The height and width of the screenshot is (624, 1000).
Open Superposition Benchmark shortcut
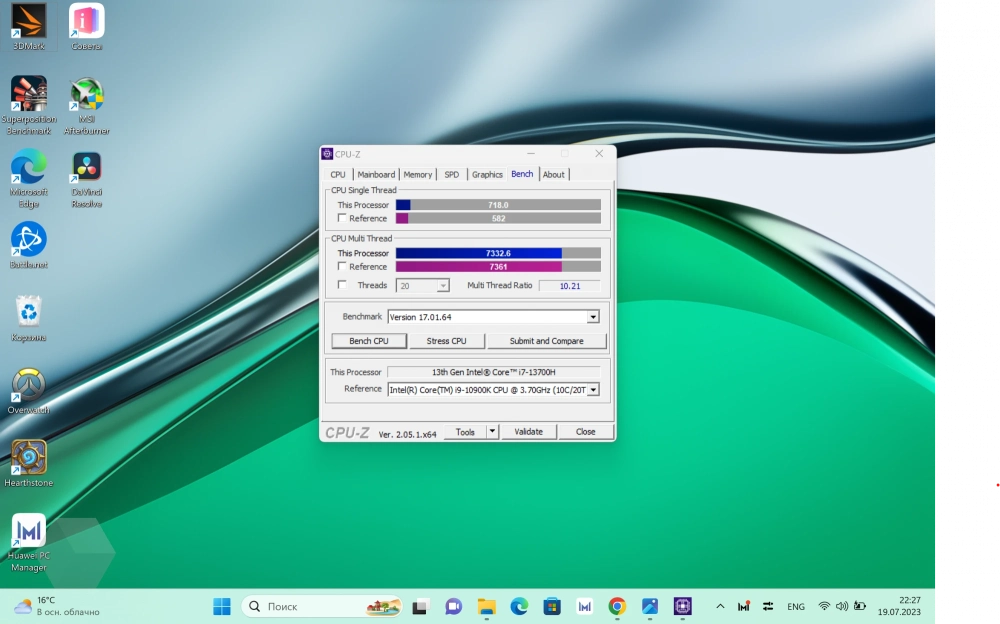coord(28,95)
